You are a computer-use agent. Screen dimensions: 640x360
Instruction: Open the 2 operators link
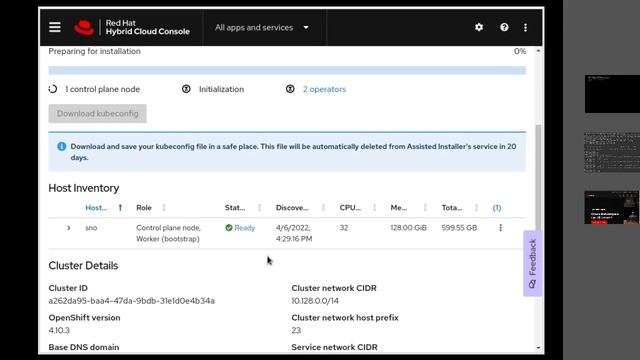[x=324, y=89]
